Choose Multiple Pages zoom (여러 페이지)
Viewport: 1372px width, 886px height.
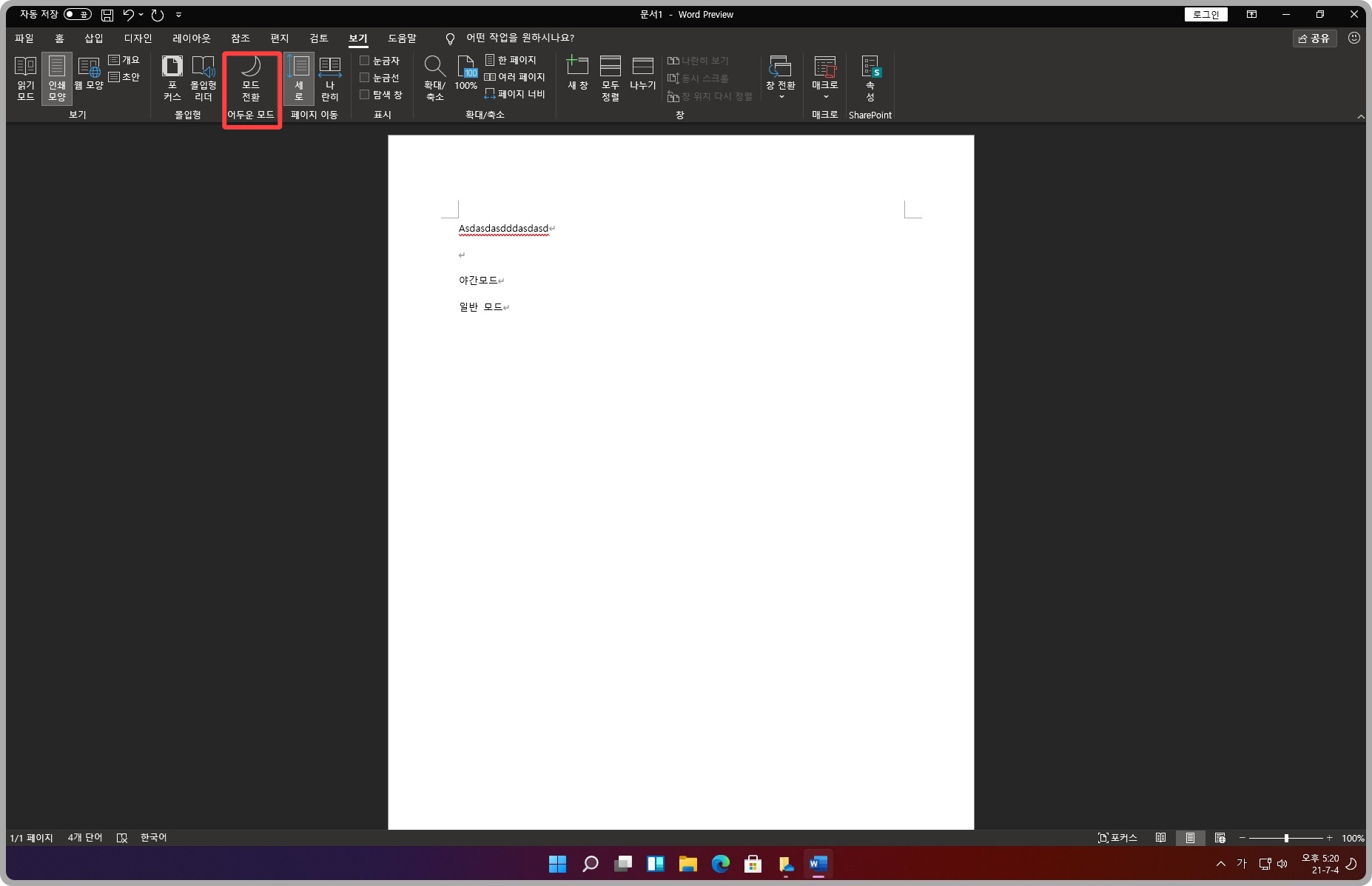point(514,77)
